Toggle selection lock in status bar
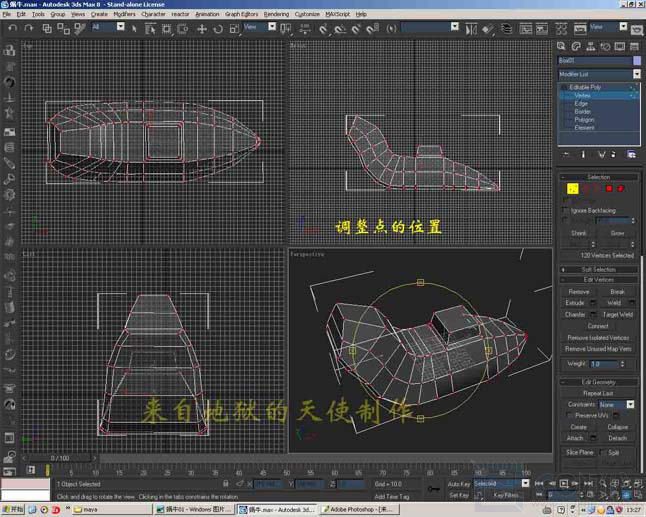The width and height of the screenshot is (646, 517). [226, 484]
